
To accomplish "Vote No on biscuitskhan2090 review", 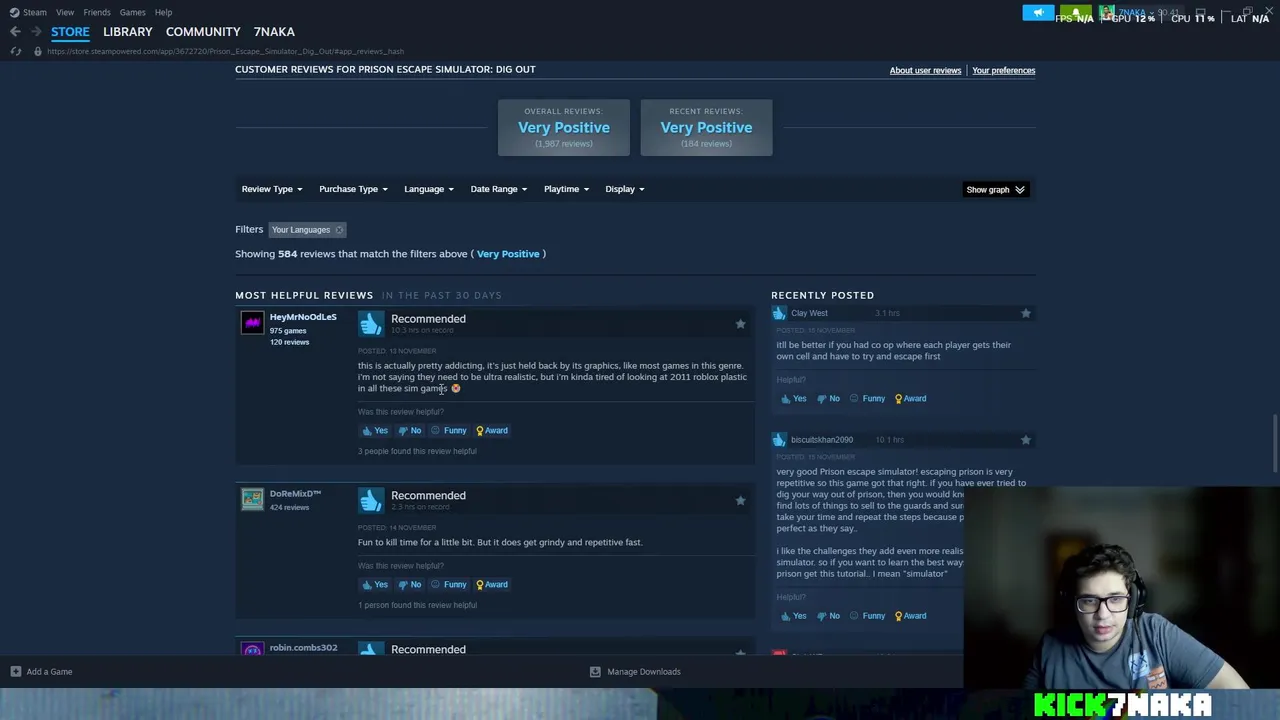I will click(x=829, y=616).
